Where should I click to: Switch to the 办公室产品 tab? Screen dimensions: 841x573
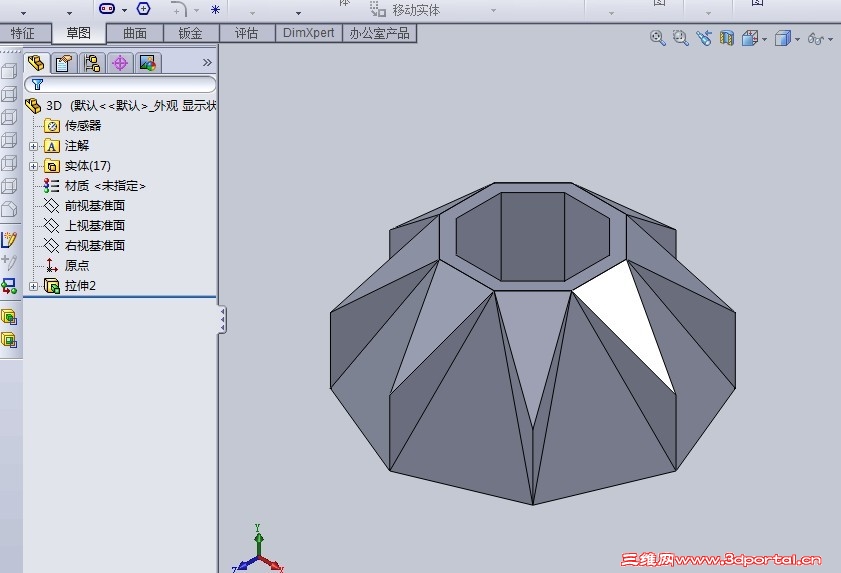point(379,33)
